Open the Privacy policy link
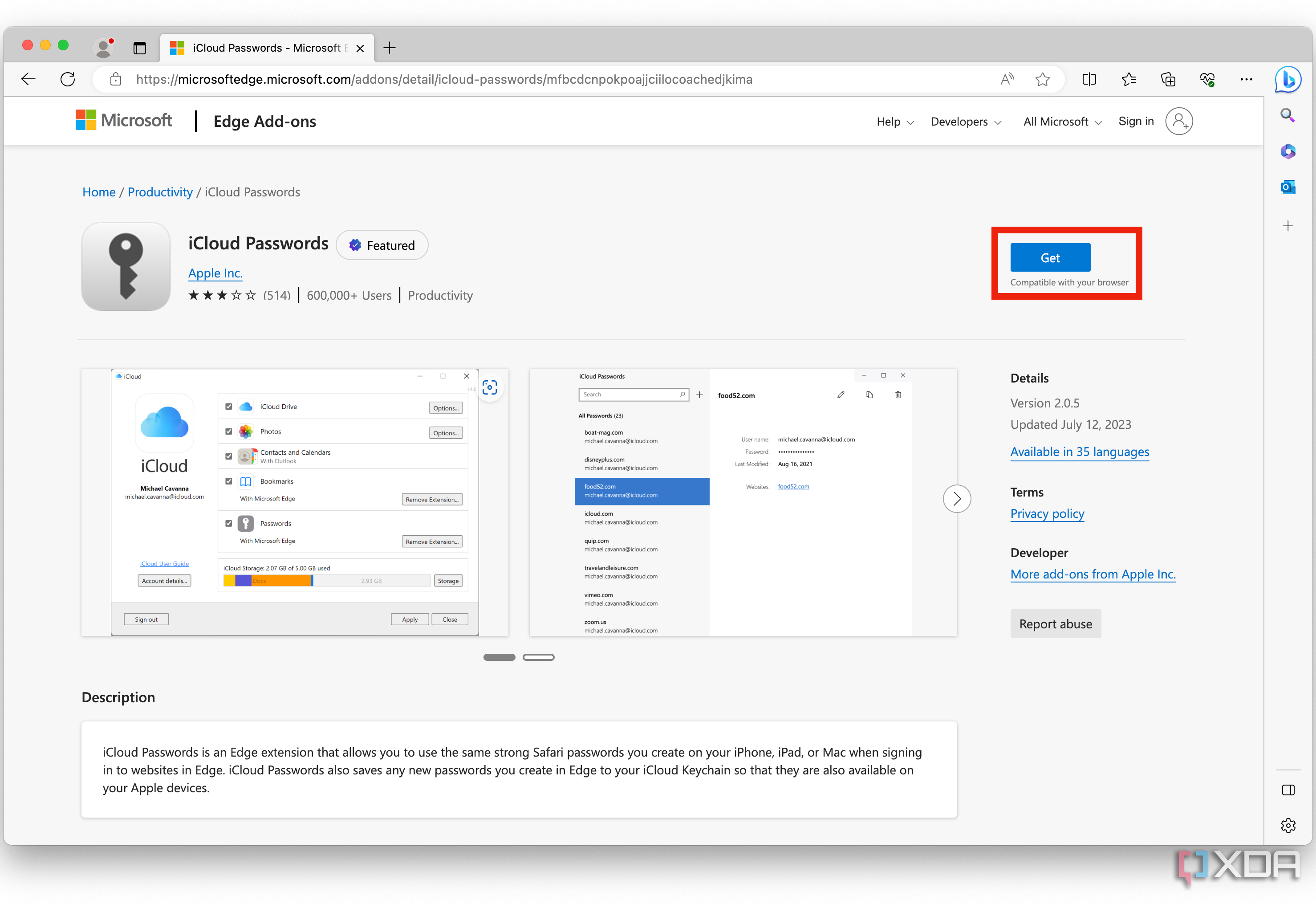The width and height of the screenshot is (1316, 904). coord(1047,514)
